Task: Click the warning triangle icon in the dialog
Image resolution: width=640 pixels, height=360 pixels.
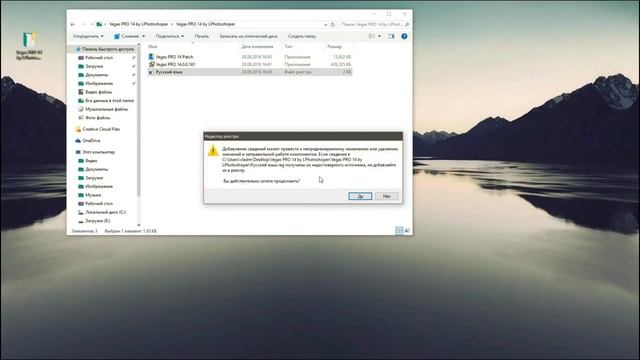Action: [x=213, y=151]
